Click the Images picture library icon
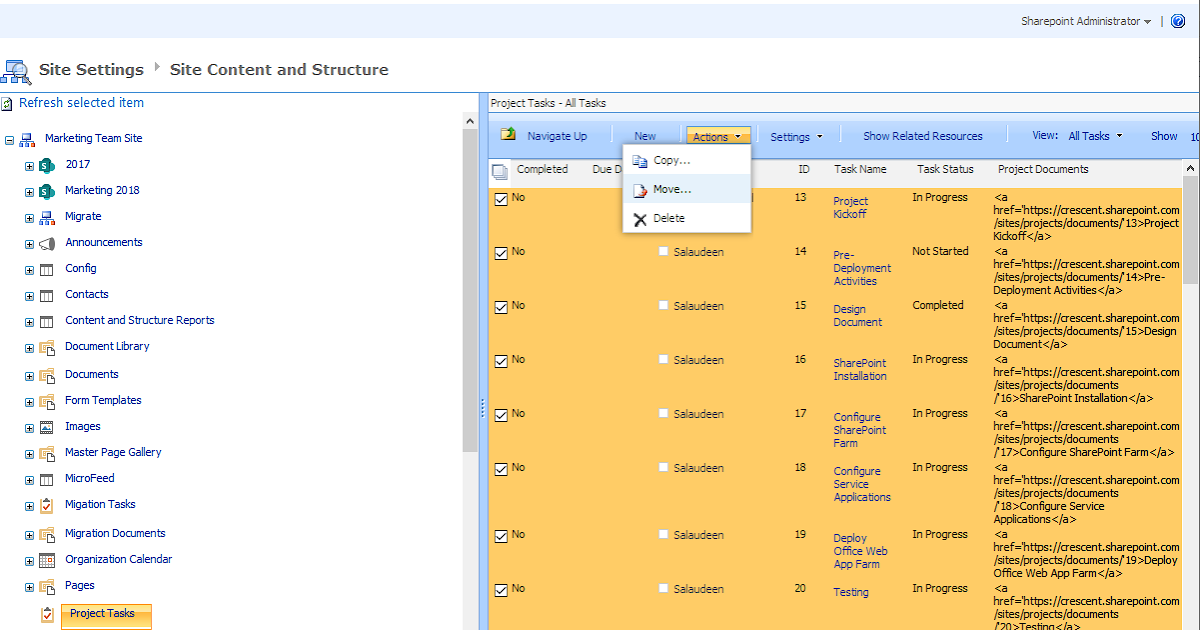 tap(46, 426)
